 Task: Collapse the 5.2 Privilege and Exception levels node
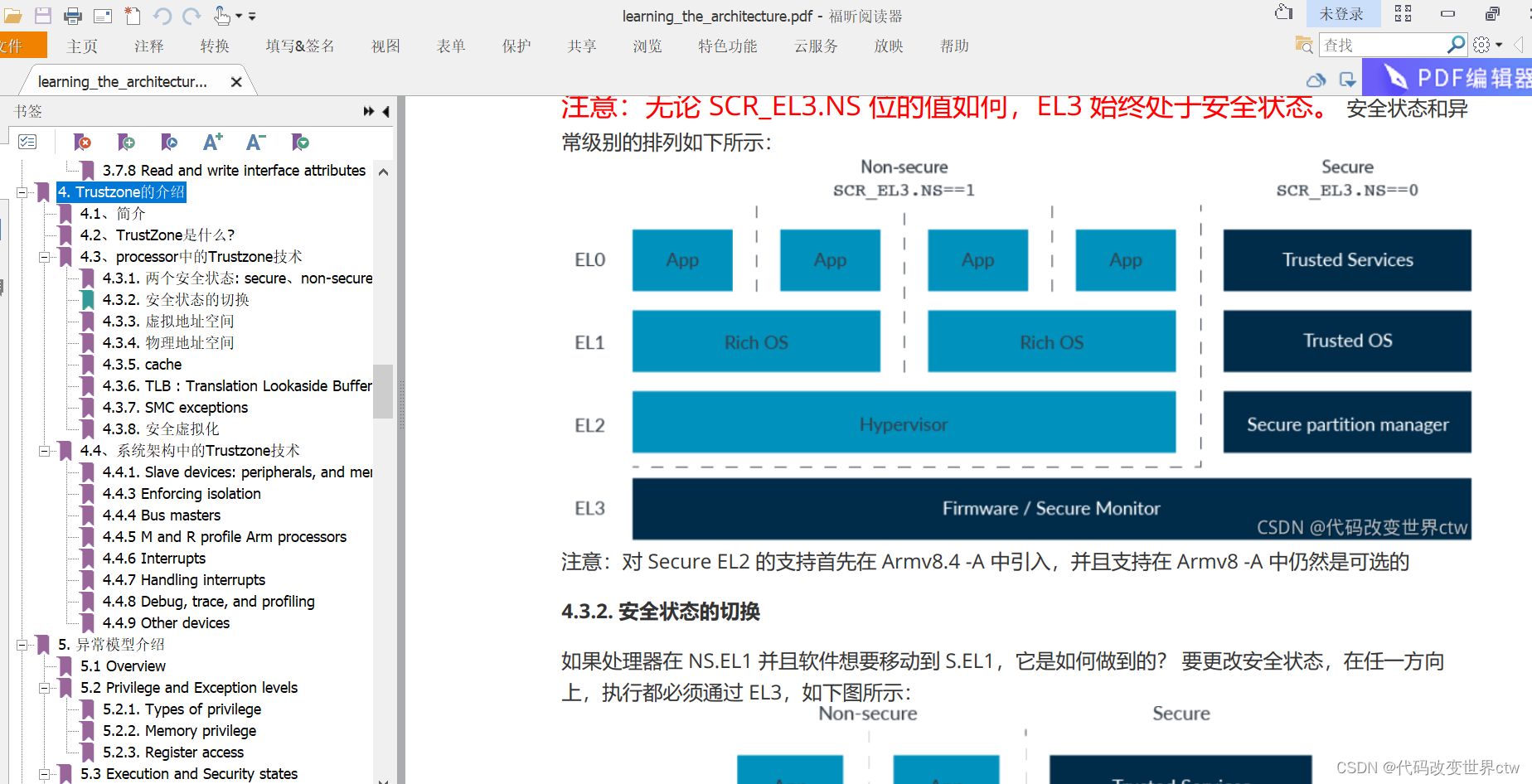point(45,688)
